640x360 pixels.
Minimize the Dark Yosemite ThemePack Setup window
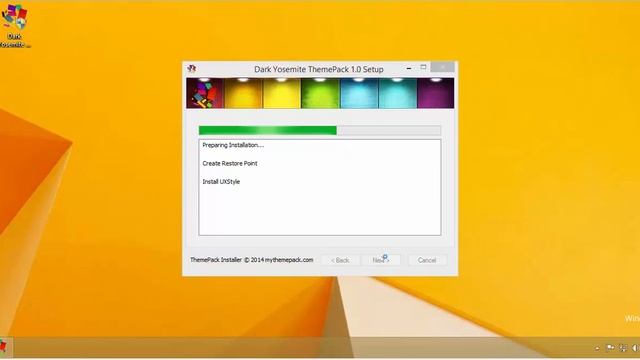pyautogui.click(x=409, y=68)
